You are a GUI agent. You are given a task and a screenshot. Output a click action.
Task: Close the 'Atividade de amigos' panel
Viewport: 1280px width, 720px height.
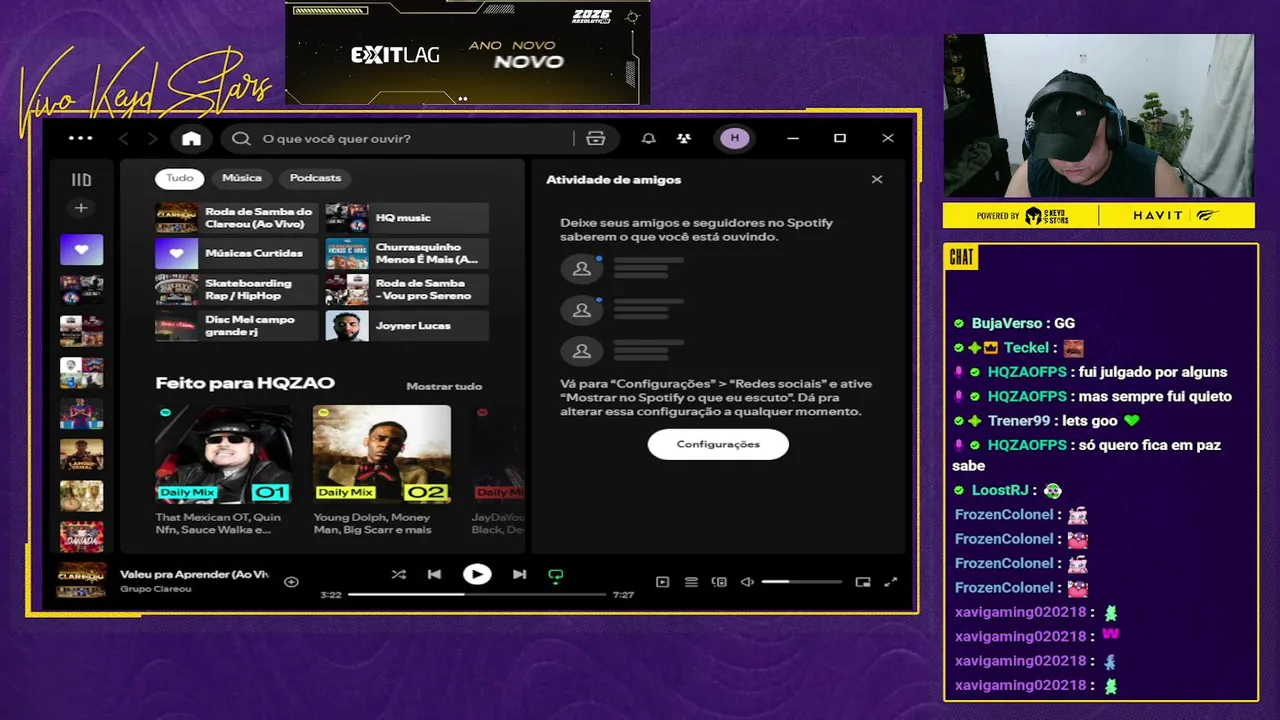point(877,180)
